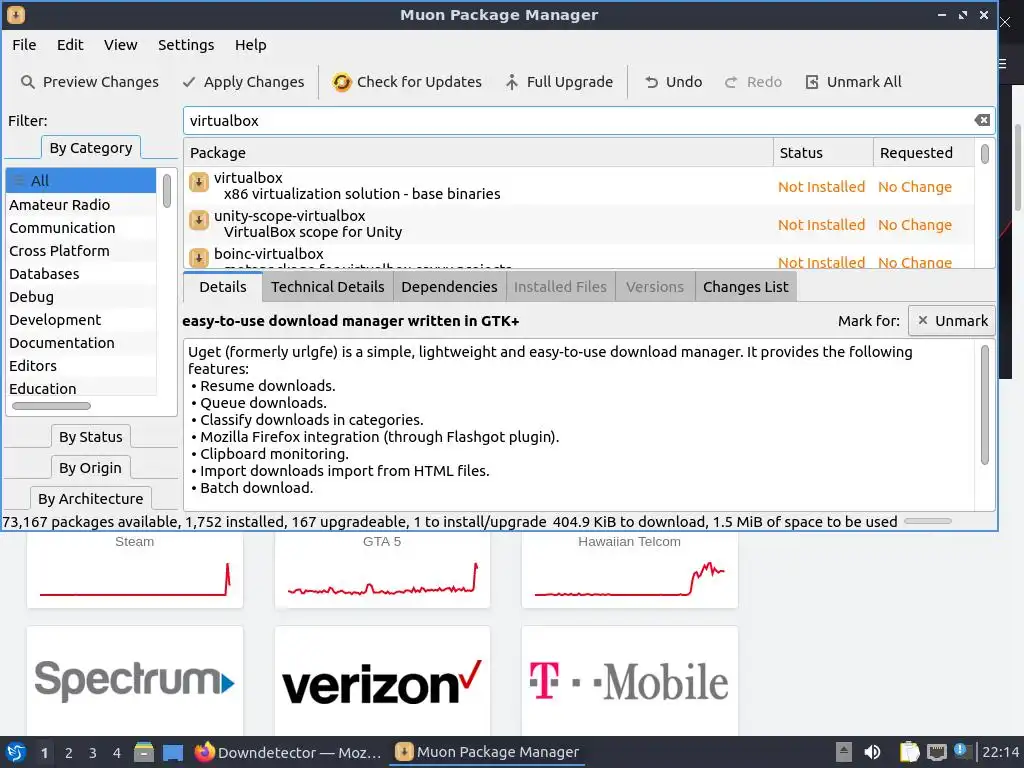1024x768 pixels.
Task: Select the Amateur Radio category
Action: [x=81, y=204]
